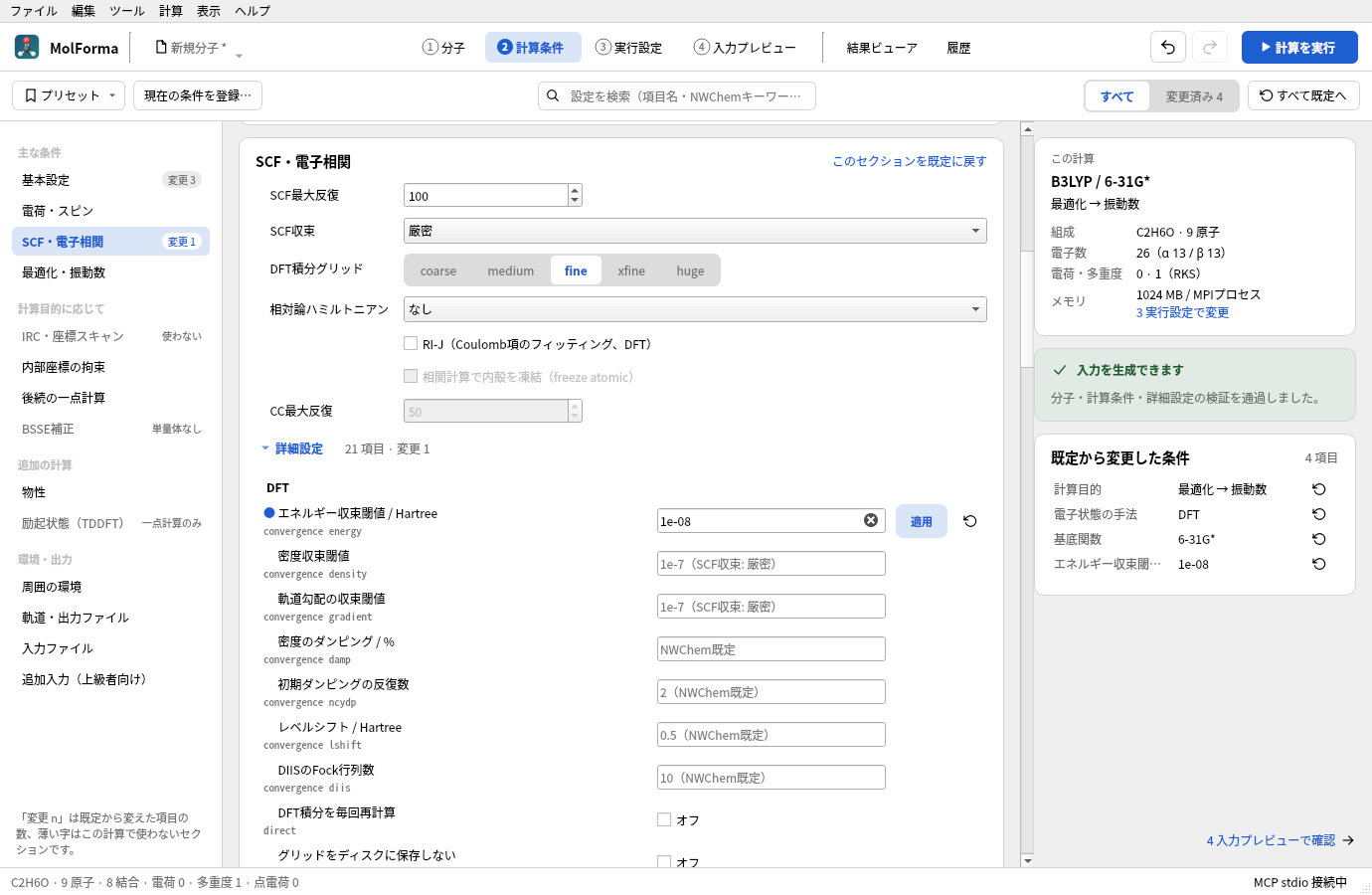1372x895 pixels.
Task: Click the undo arrow button in header
Action: pyautogui.click(x=1168, y=47)
